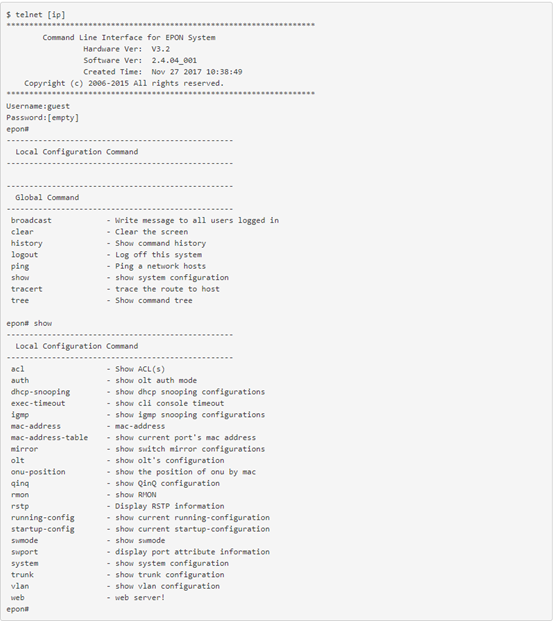This screenshot has width=554, height=621.
Task: Click the 'tracert' command entry
Action: click(x=27, y=289)
